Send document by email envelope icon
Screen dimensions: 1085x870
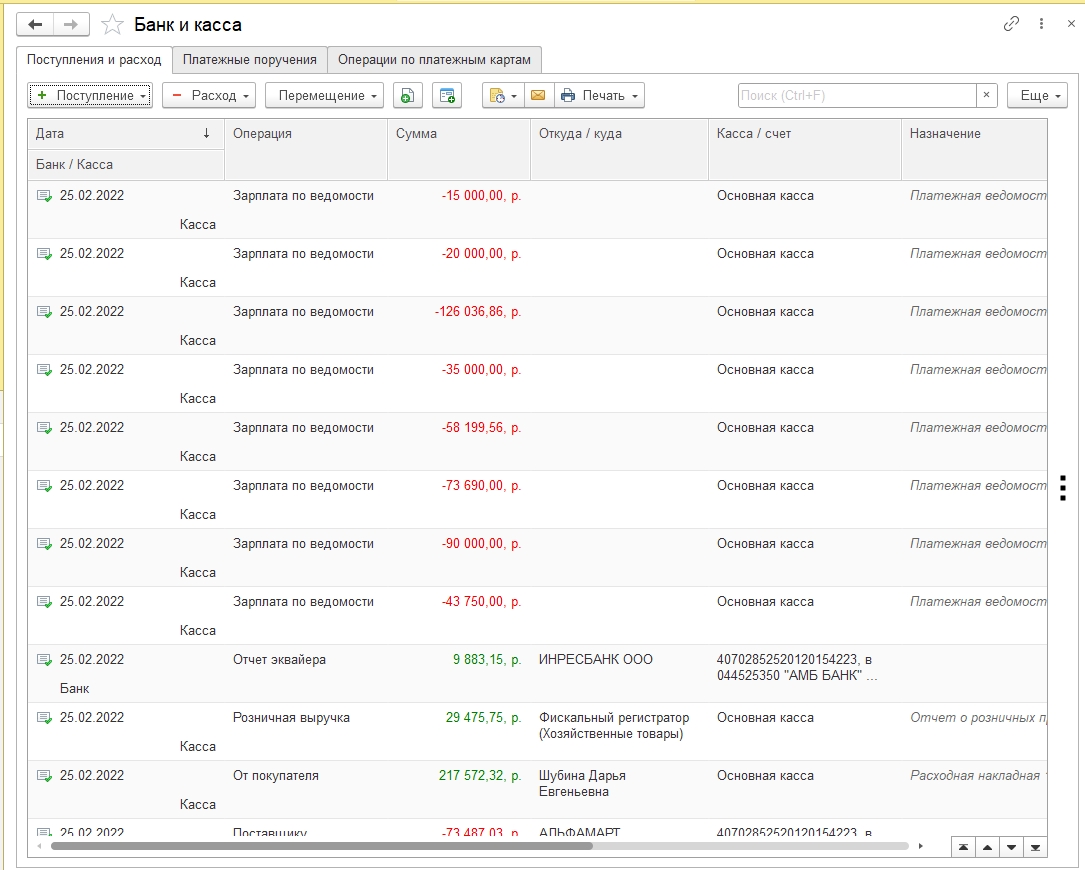[x=538, y=96]
